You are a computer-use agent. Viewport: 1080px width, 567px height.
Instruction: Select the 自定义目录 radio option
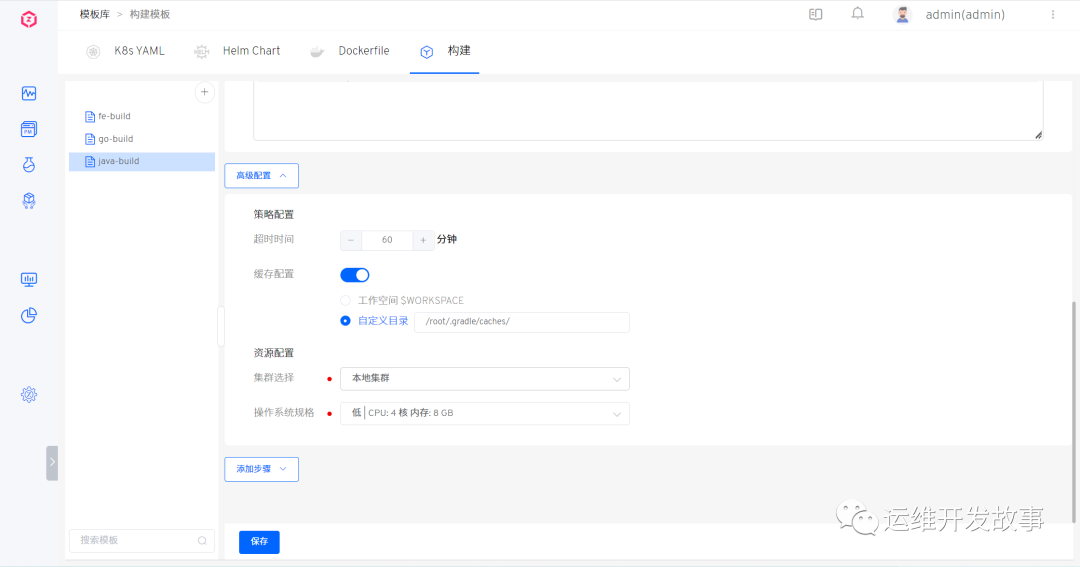point(346,321)
